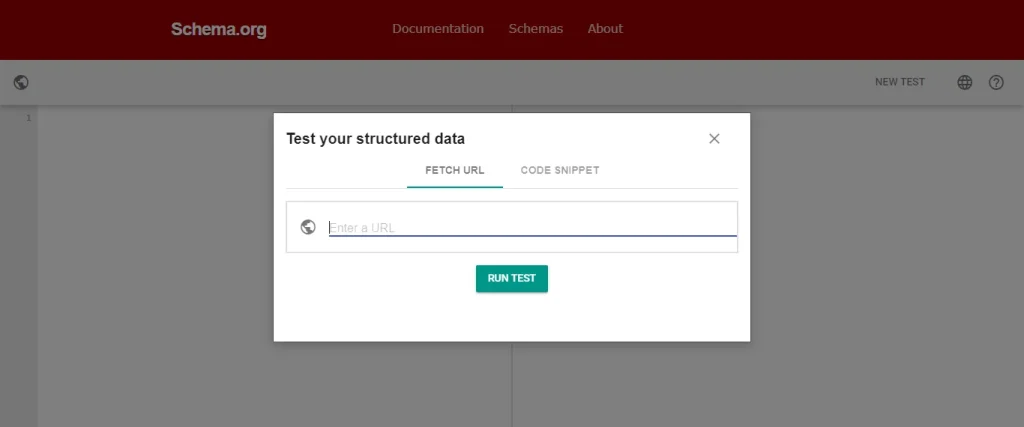Viewport: 1024px width, 427px height.
Task: Open the Documentation menu link
Action: pyautogui.click(x=438, y=29)
